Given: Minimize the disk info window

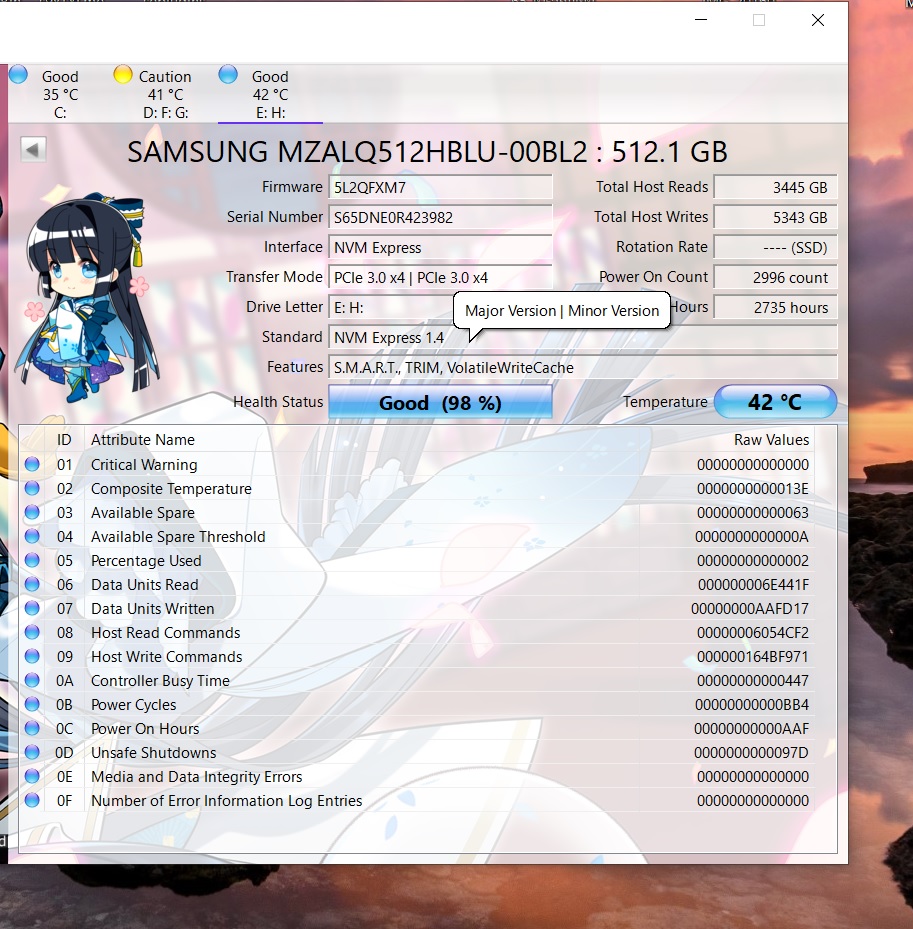Looking at the screenshot, I should click(701, 20).
